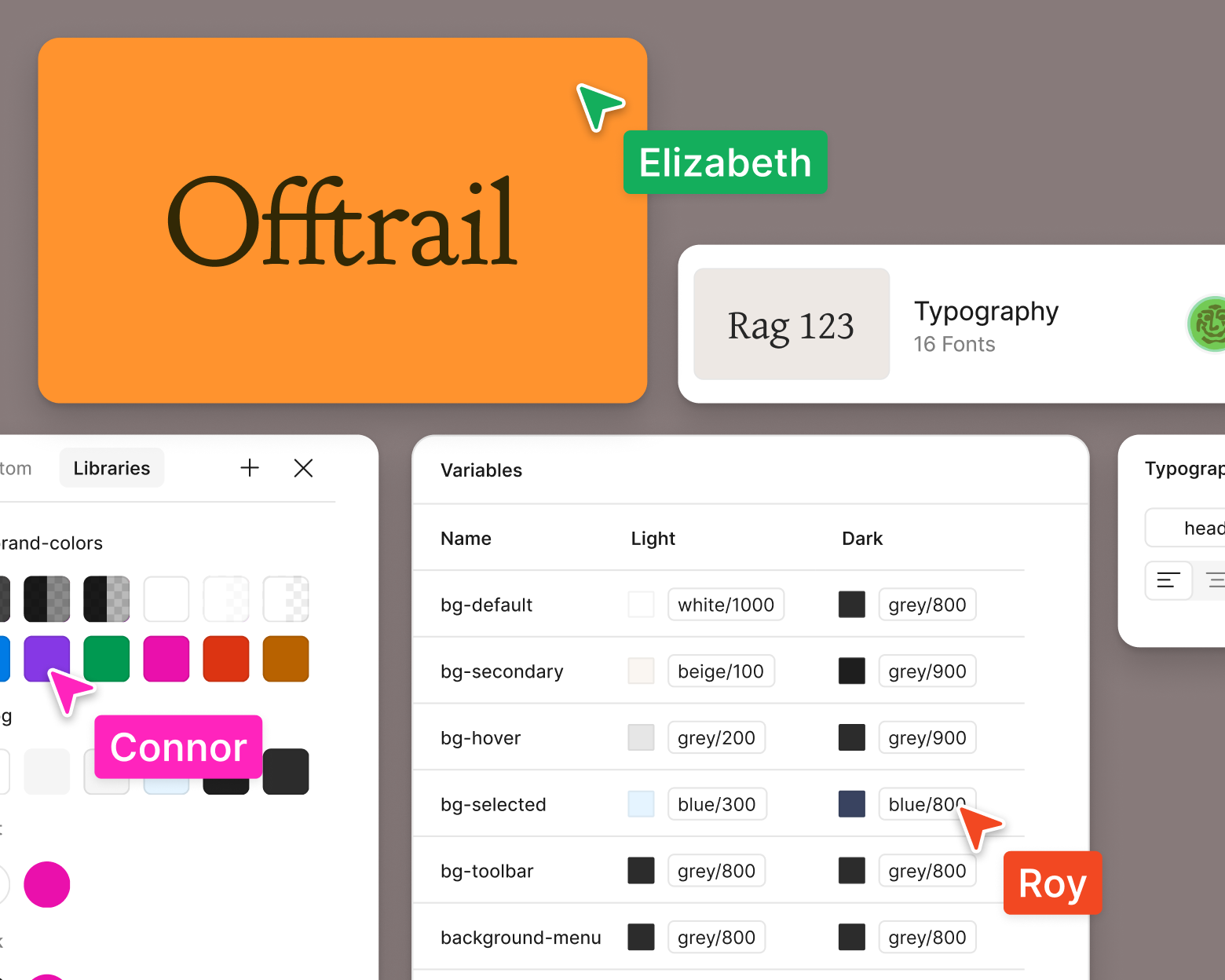
Task: Select the black half-transparent checkered swatch
Action: 47,599
